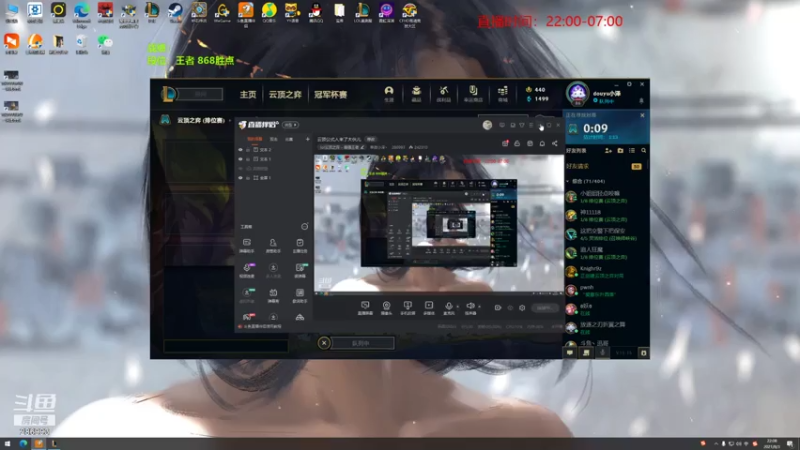Click the camera icon in streaming toolbar
Viewport: 800px width, 450px height.
pyautogui.click(x=386, y=307)
